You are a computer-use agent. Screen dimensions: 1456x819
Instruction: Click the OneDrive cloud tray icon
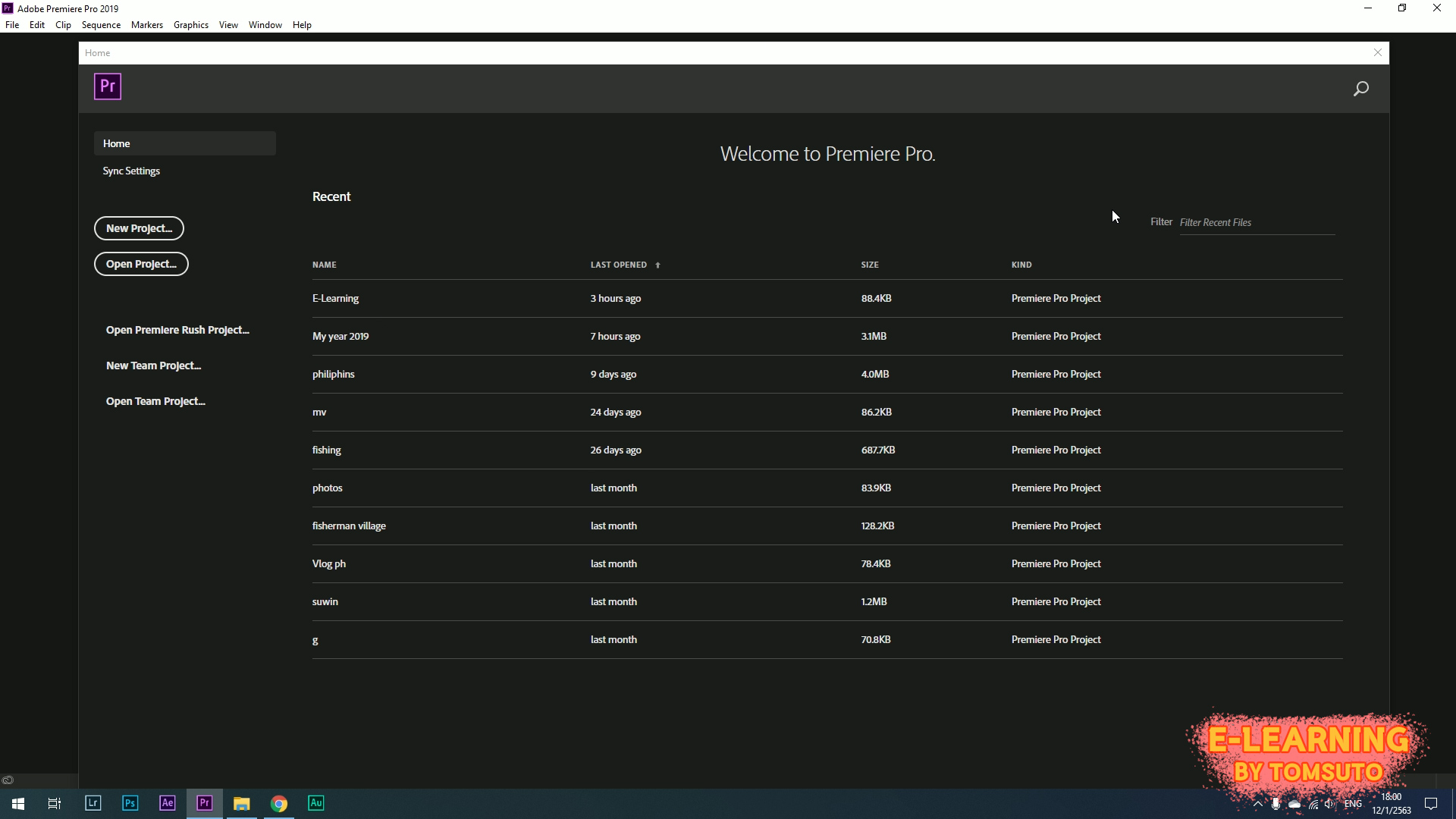[1294, 804]
